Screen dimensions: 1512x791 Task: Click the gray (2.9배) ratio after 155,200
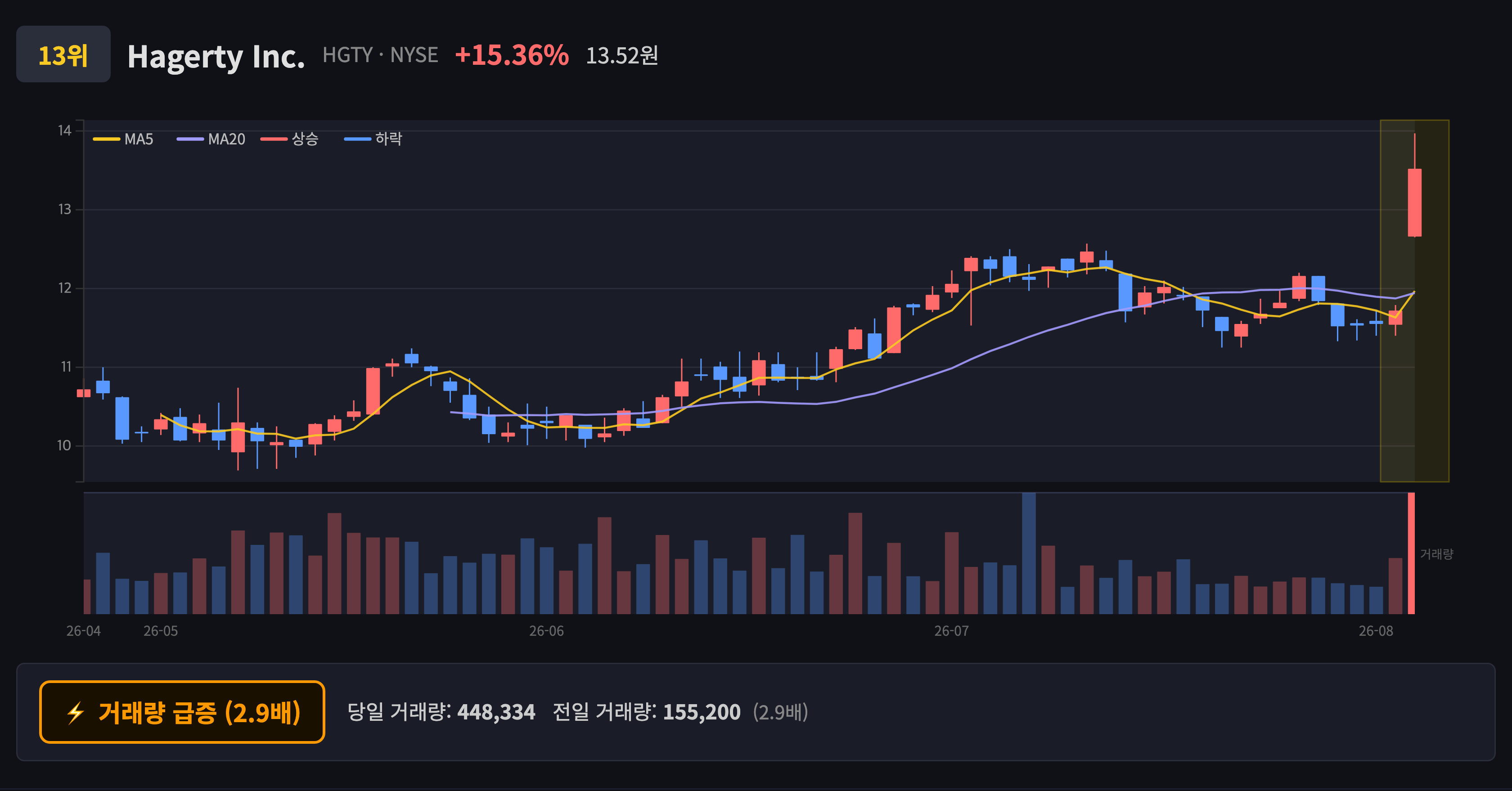pos(781,712)
